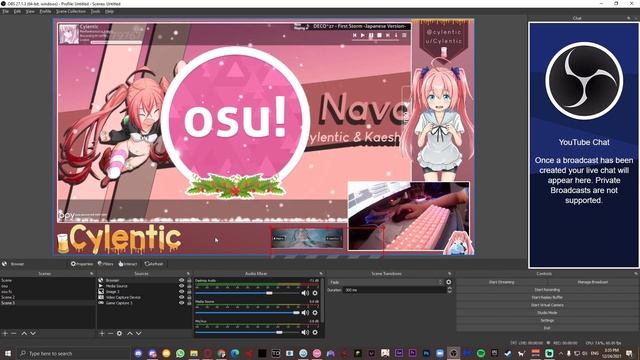640x360 pixels.
Task: Open Discord from taskbar
Action: tap(138, 353)
